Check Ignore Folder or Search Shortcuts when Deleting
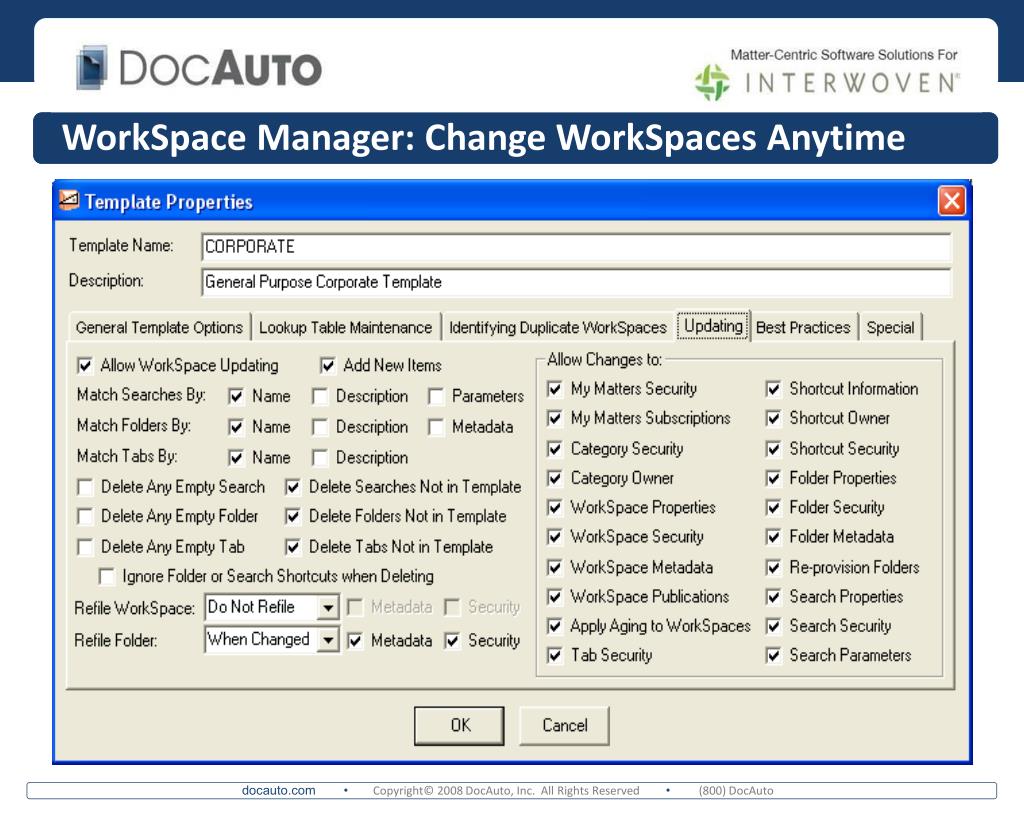 click(106, 576)
